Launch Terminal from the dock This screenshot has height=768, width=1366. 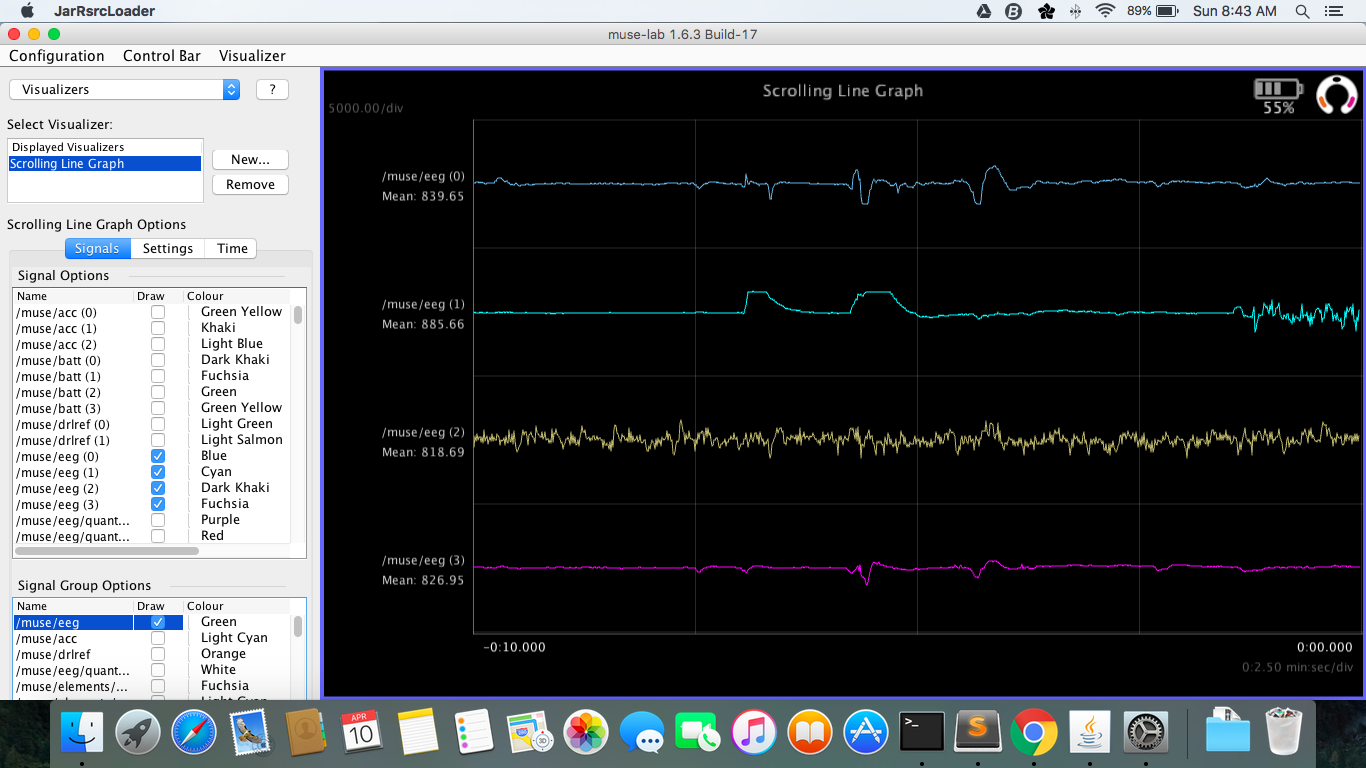click(922, 734)
